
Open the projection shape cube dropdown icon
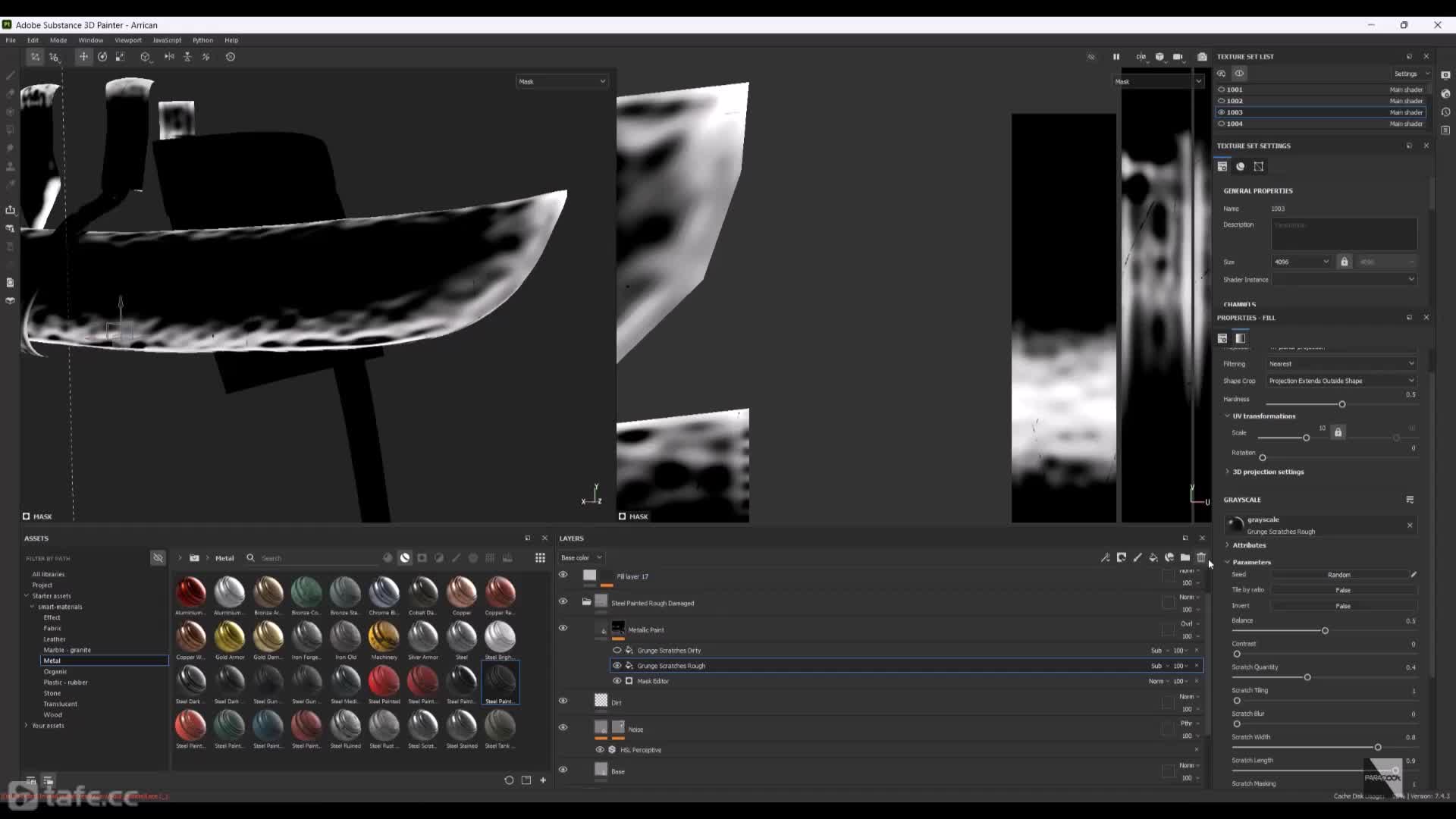click(146, 57)
